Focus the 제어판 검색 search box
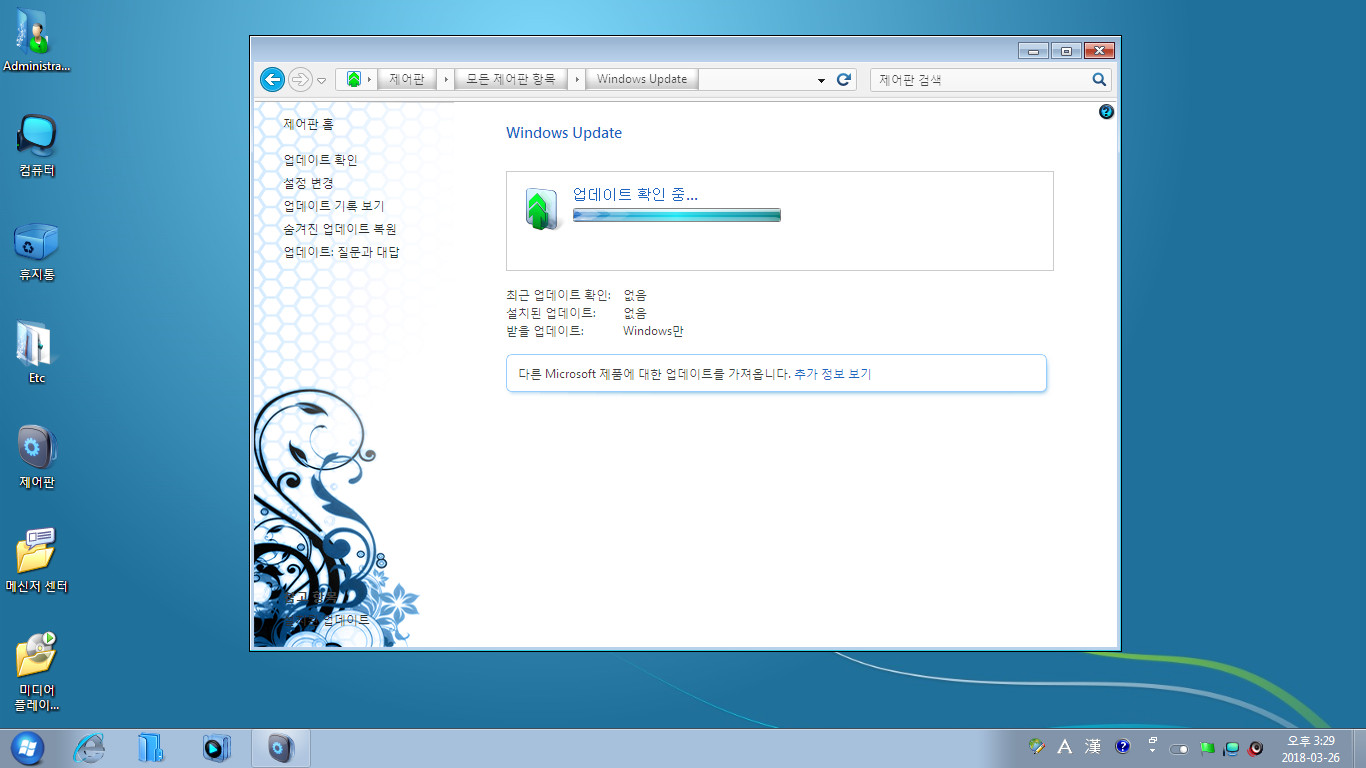This screenshot has width=1366, height=768. tap(980, 80)
